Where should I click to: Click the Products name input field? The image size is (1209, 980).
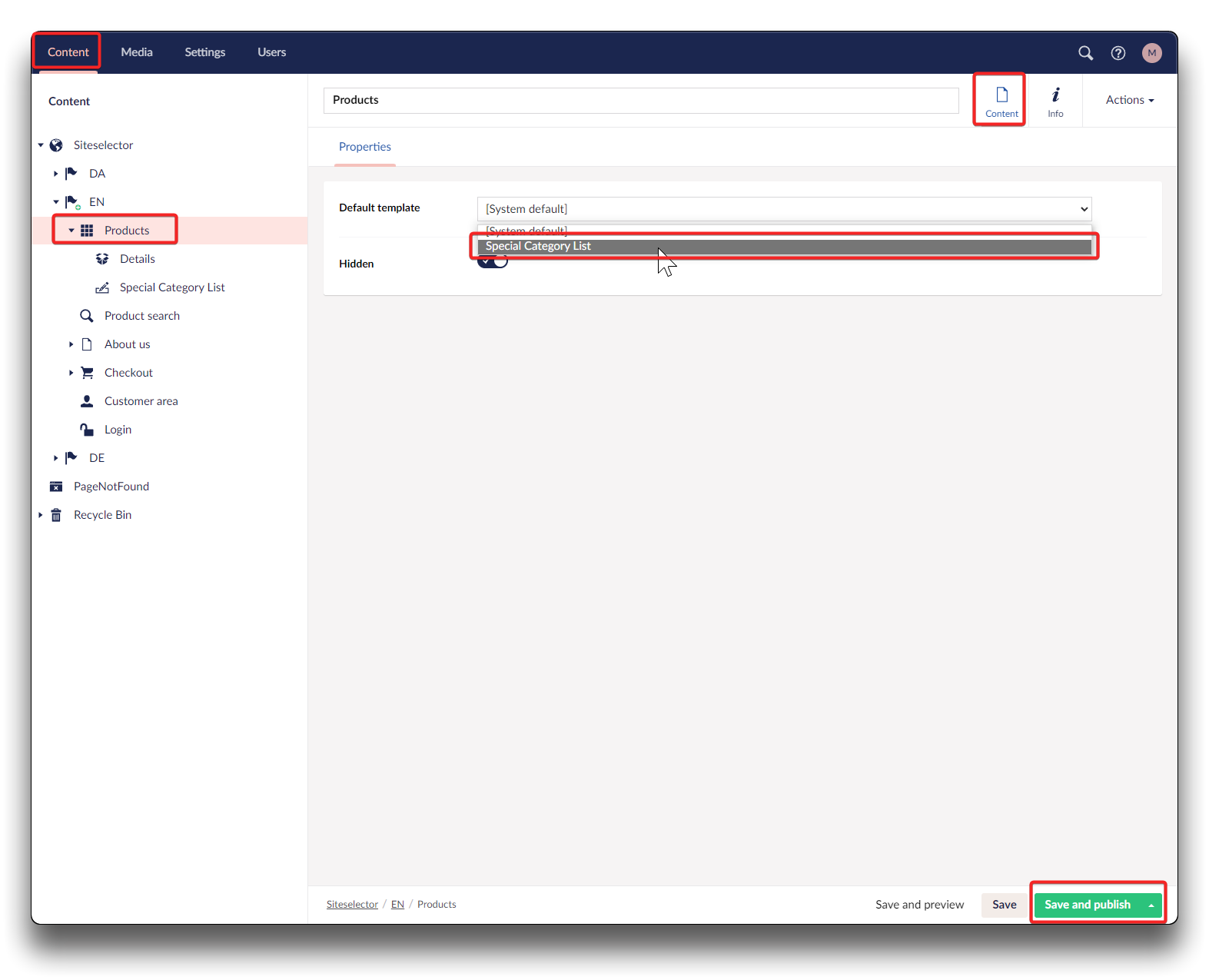click(x=640, y=101)
